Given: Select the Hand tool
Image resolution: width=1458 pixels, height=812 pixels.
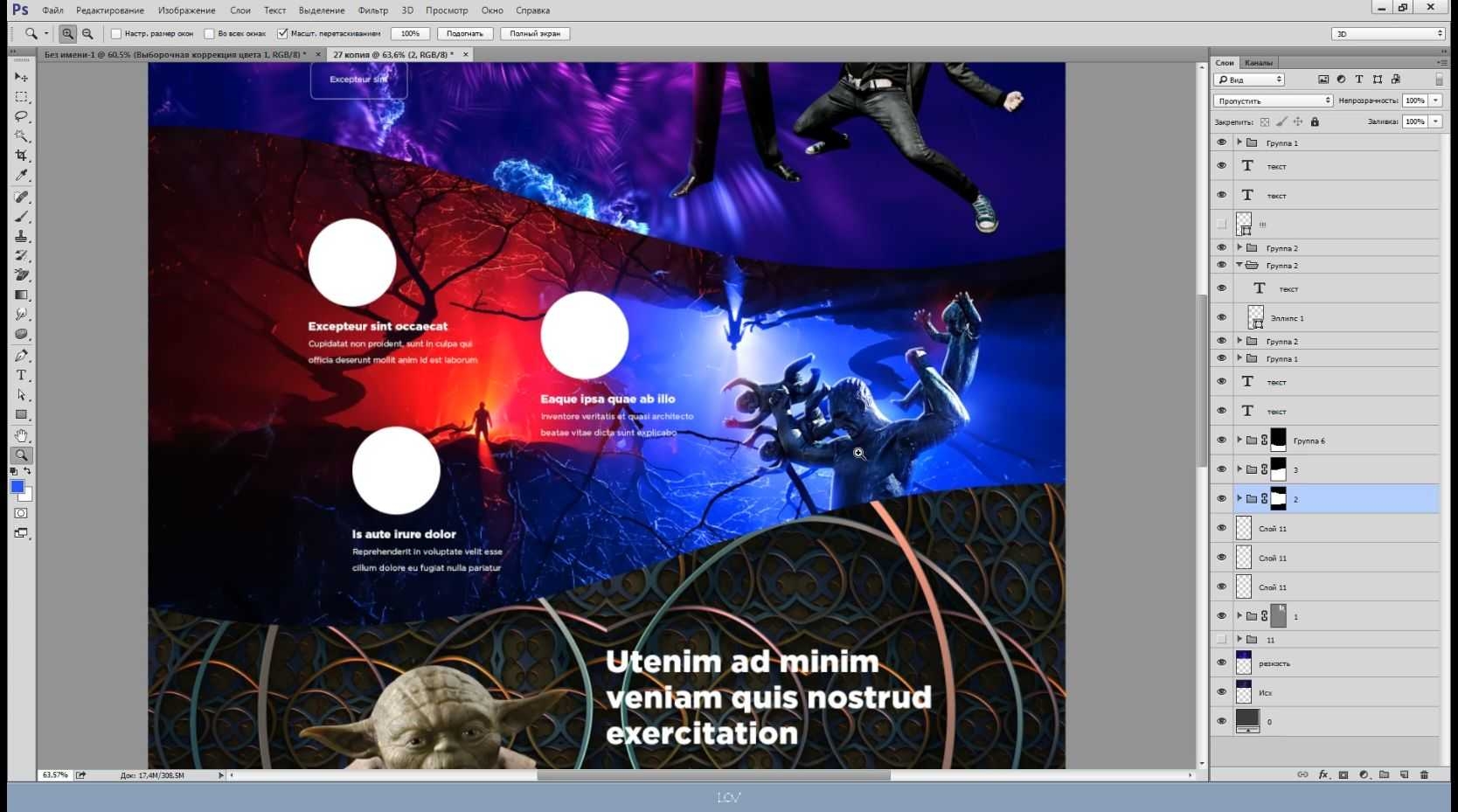Looking at the screenshot, I should click(22, 435).
